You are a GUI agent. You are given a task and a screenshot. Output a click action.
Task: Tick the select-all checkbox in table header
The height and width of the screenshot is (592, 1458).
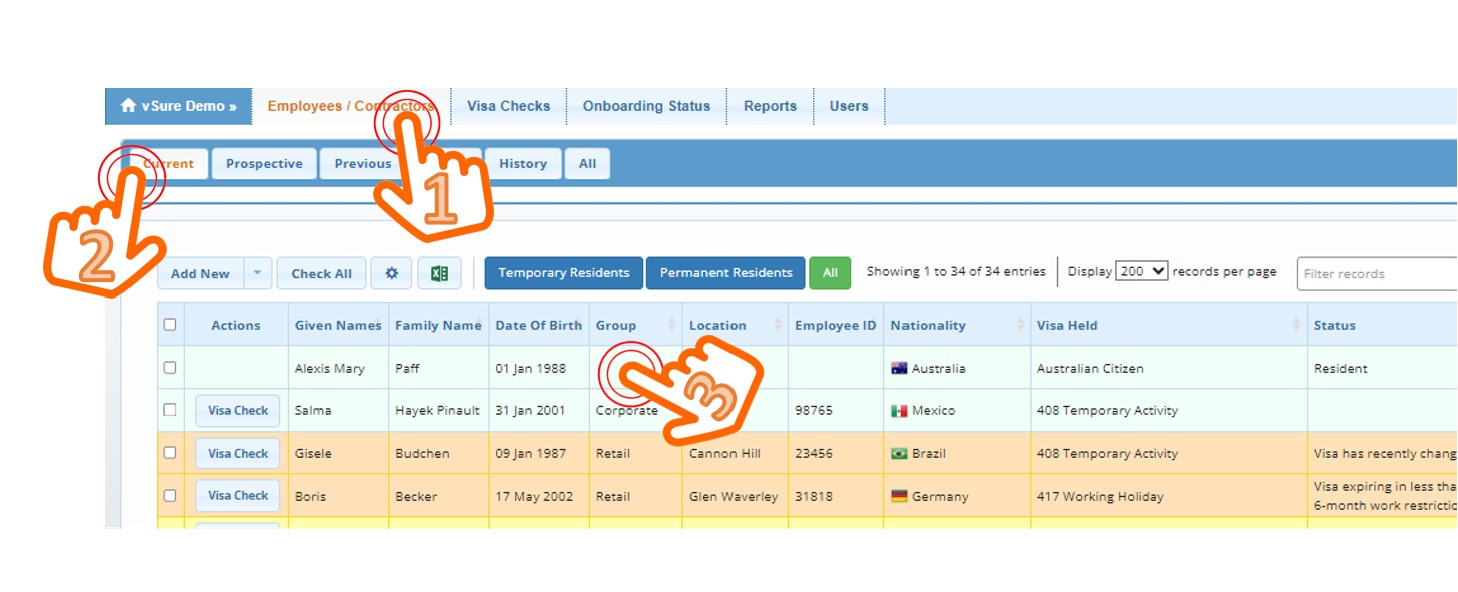click(x=170, y=325)
